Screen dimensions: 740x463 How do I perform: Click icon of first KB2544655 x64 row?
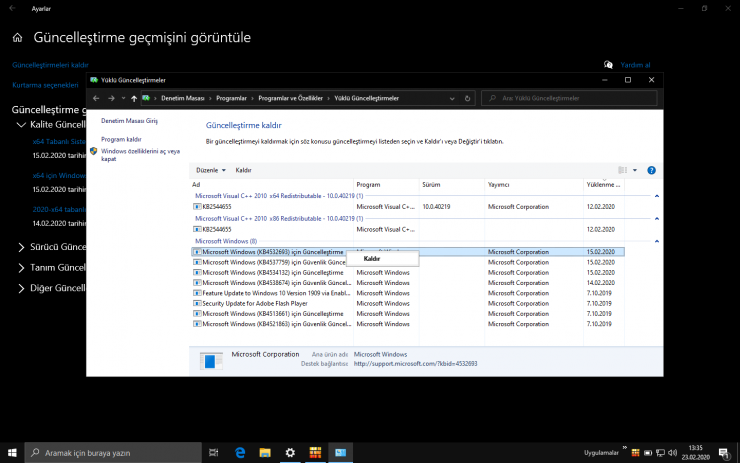tap(197, 207)
